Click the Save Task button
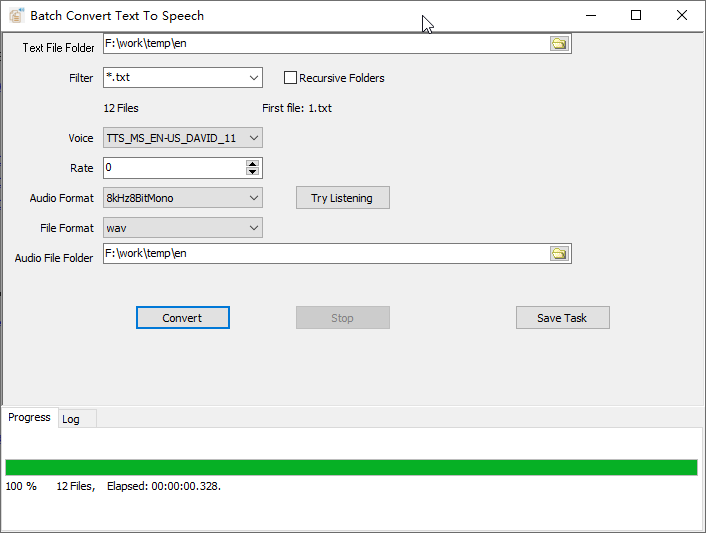 562,318
